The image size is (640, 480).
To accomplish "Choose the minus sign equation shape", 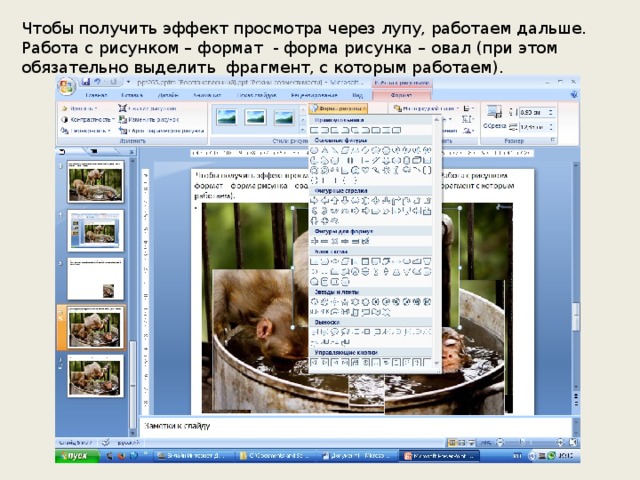I will 324,242.
